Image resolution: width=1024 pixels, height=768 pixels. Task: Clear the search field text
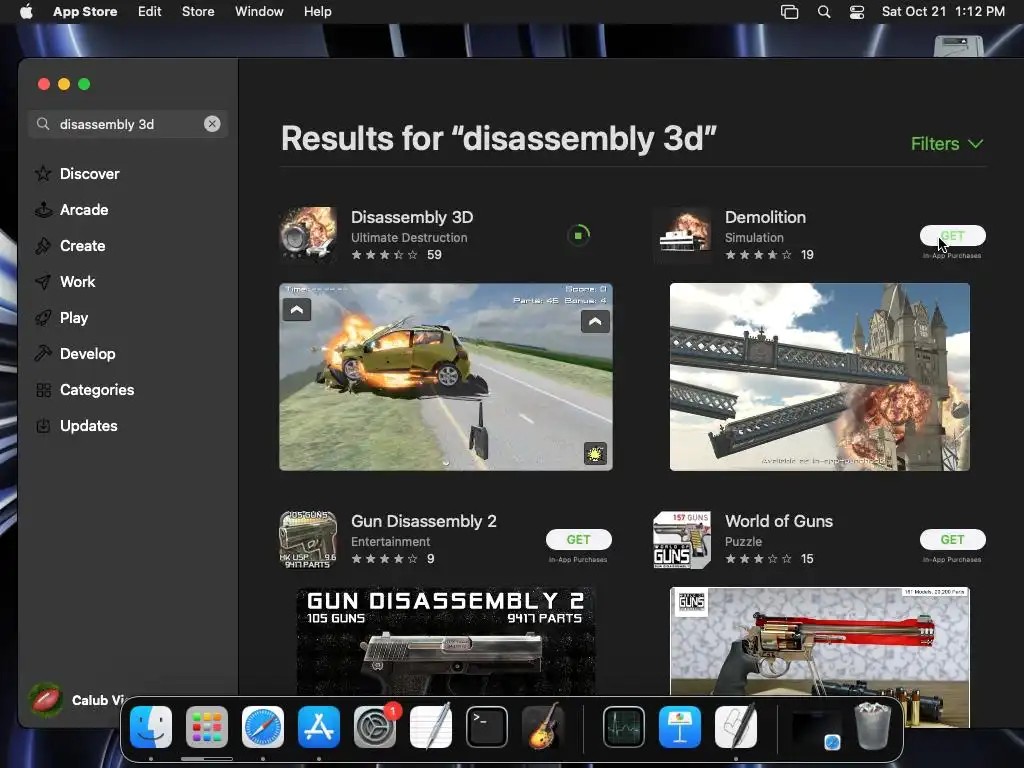[x=212, y=124]
